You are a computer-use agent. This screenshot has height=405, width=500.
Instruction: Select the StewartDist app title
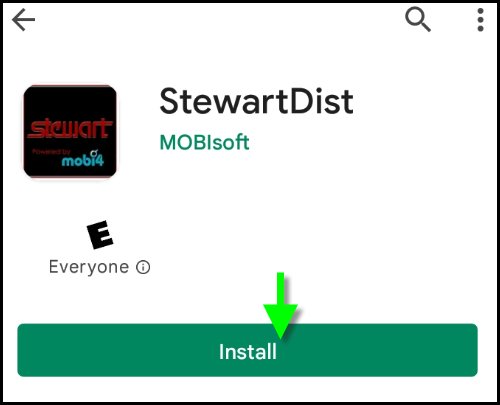[x=256, y=101]
